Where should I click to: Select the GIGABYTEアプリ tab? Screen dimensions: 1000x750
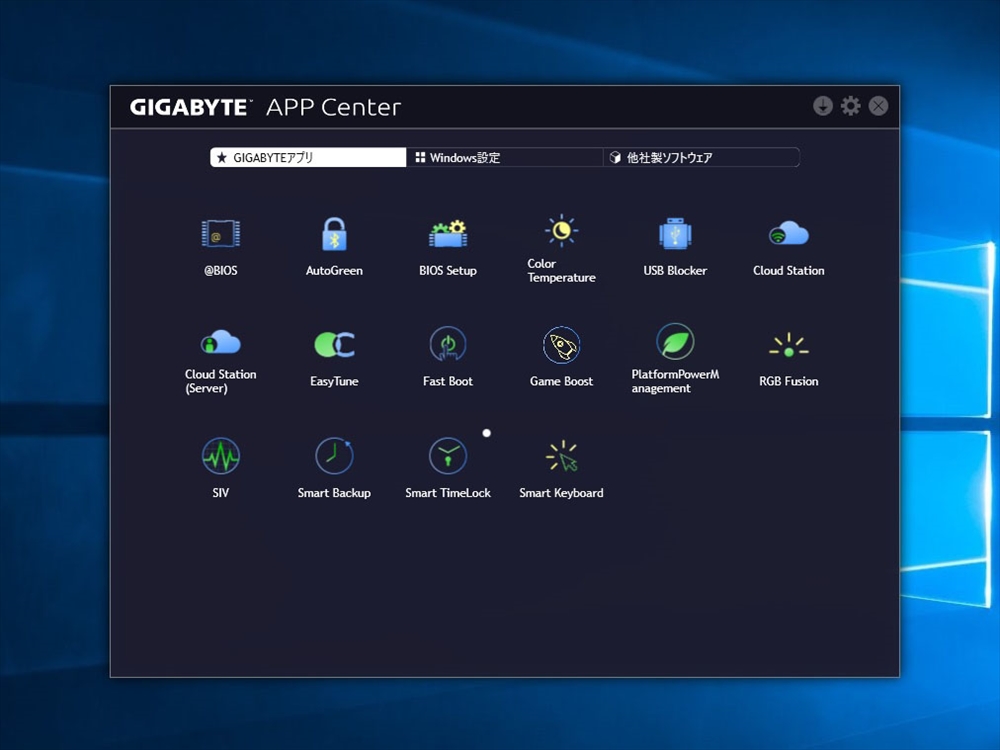pos(308,158)
